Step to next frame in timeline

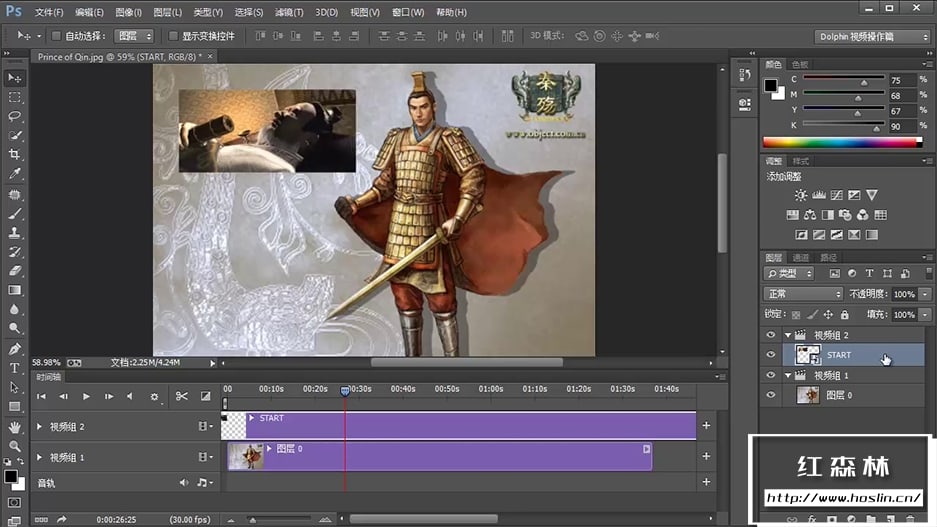108,396
